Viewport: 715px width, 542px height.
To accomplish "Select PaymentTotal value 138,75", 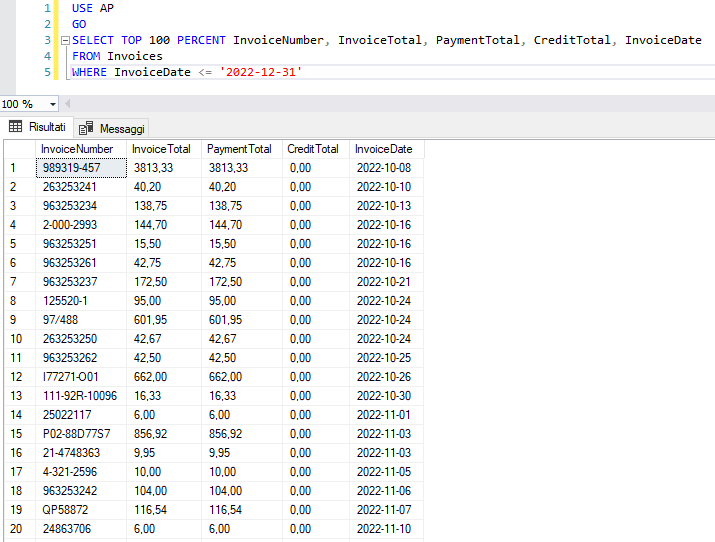I will coord(242,206).
